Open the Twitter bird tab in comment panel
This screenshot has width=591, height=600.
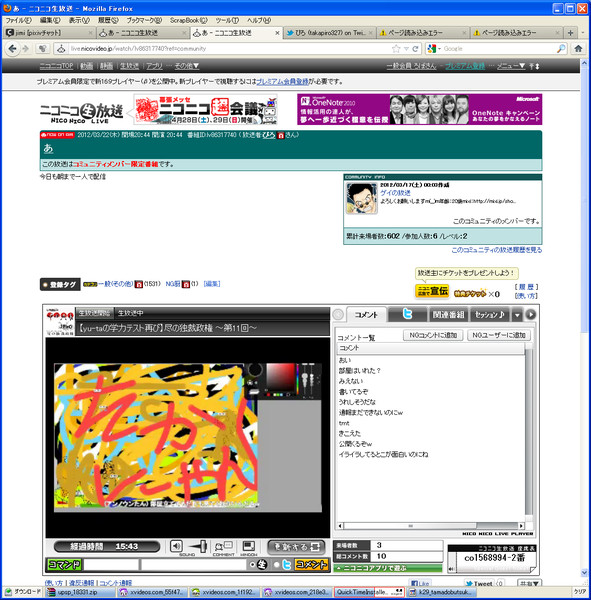[408, 315]
